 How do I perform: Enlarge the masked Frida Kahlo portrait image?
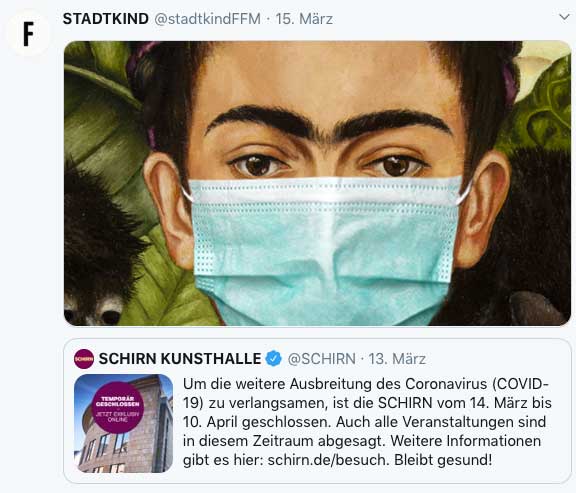coord(318,183)
